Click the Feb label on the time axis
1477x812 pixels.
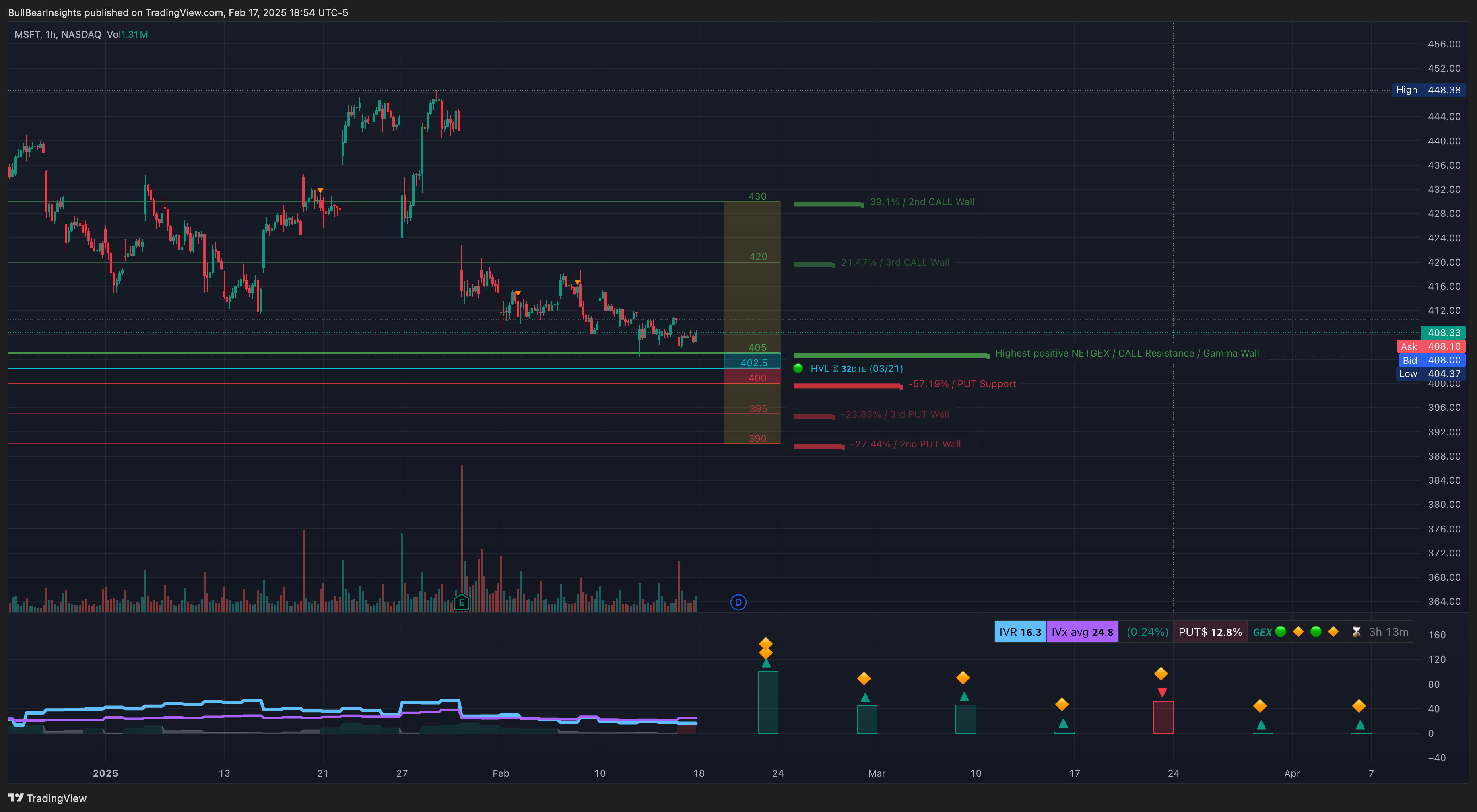click(x=501, y=773)
